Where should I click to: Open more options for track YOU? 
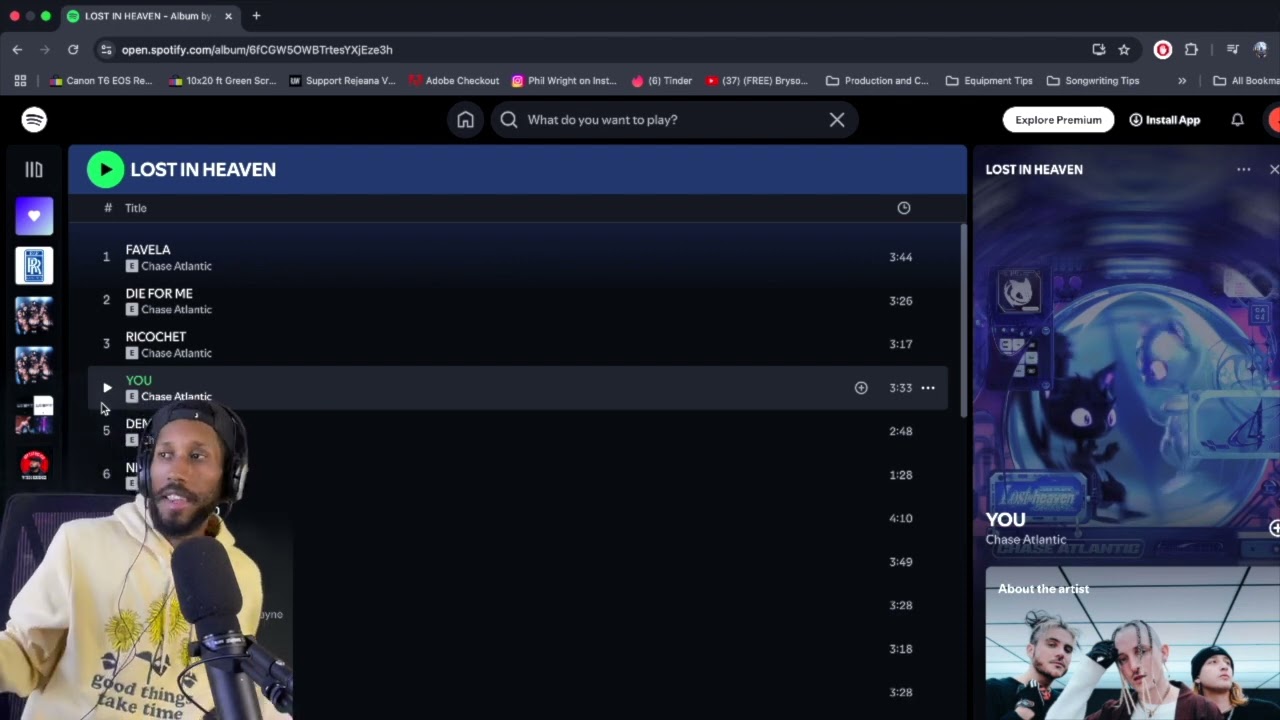click(928, 388)
